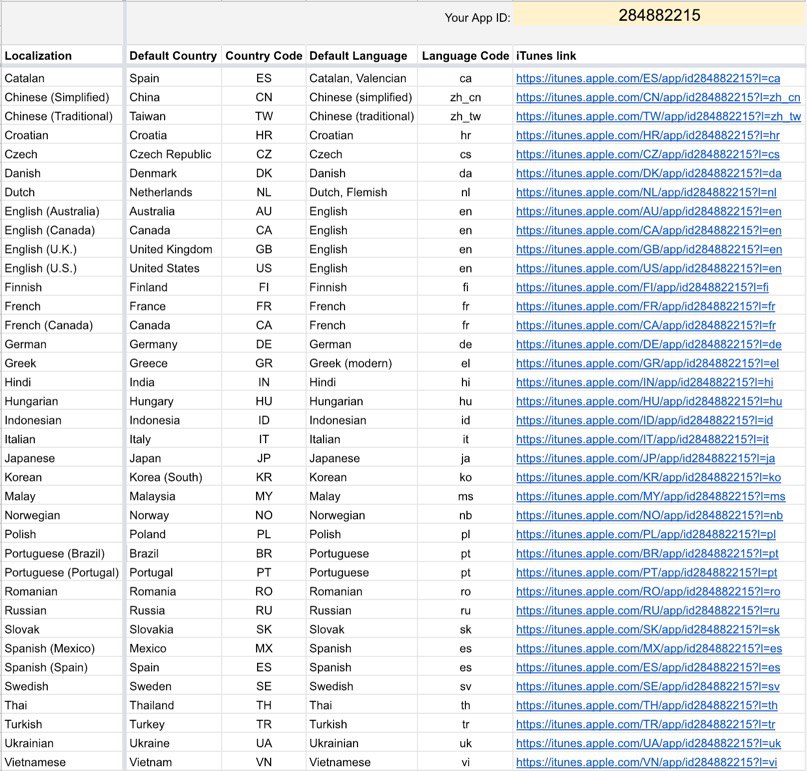Open the Vietnamese iTunes link ending l=vi
807x771 pixels.
click(646, 763)
